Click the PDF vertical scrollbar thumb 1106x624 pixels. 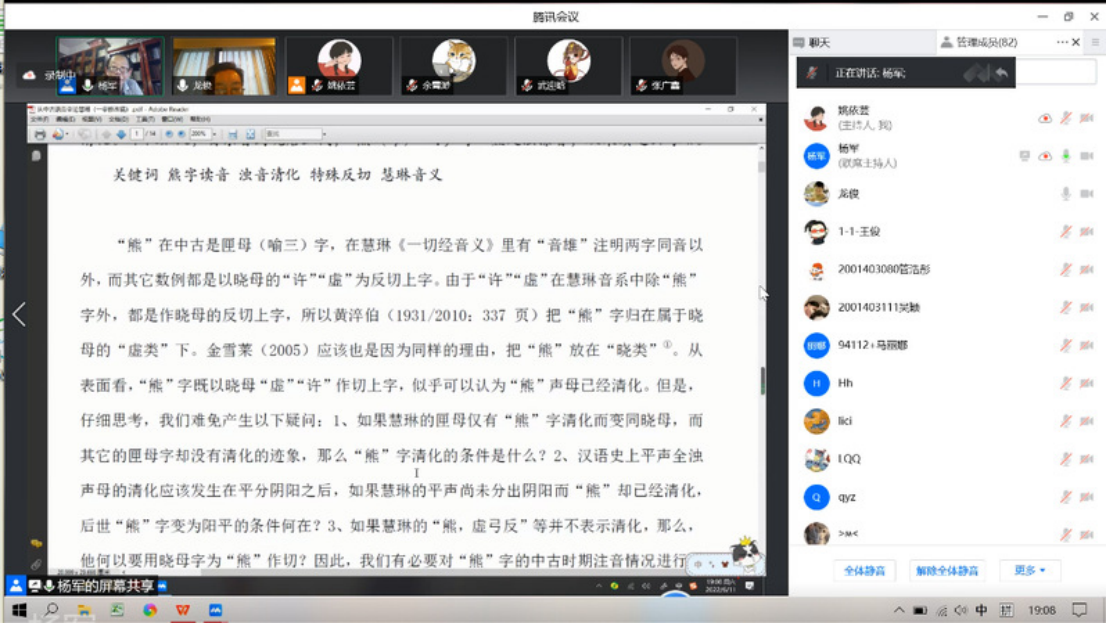761,378
